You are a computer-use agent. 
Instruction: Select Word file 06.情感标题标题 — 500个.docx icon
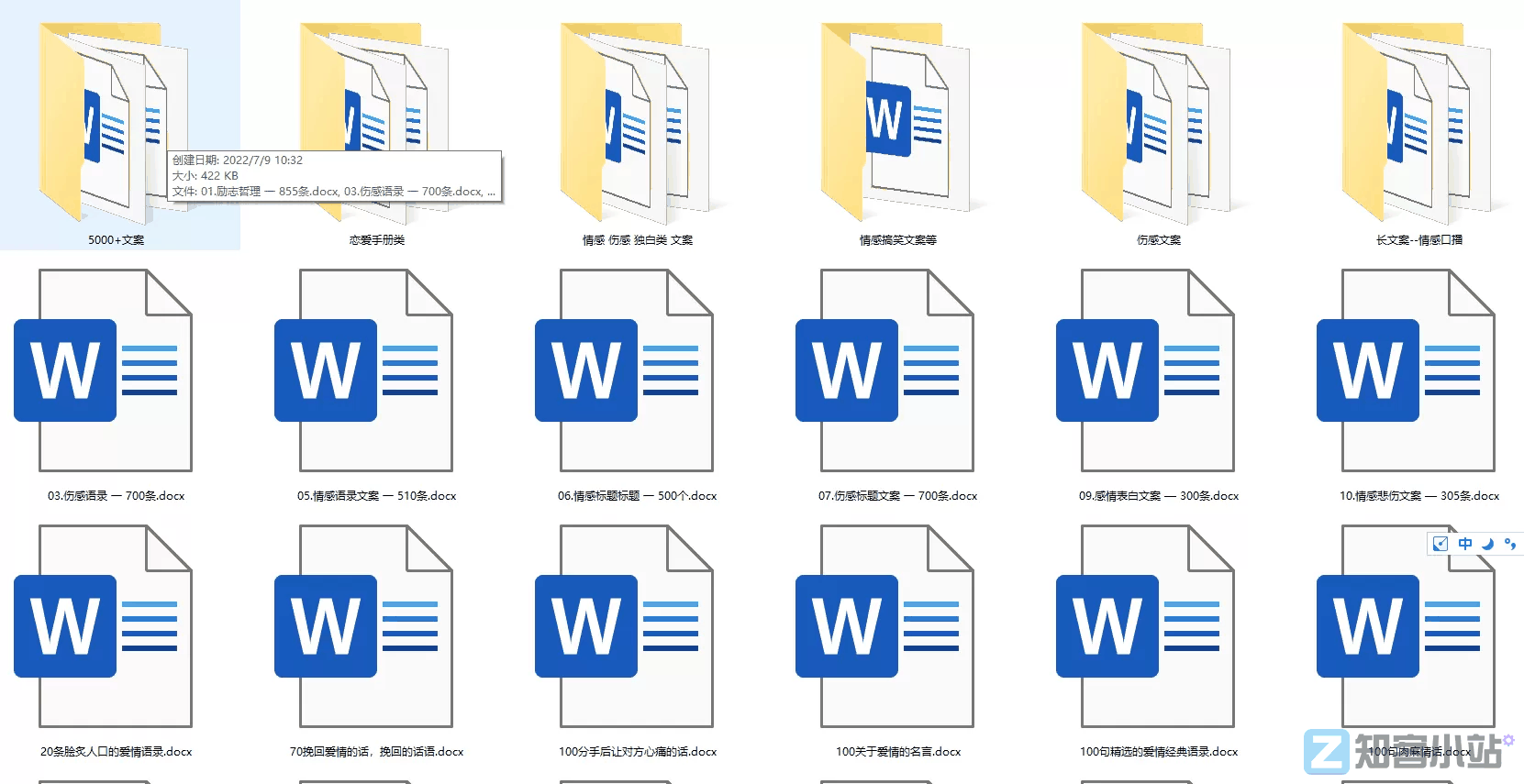[624, 370]
